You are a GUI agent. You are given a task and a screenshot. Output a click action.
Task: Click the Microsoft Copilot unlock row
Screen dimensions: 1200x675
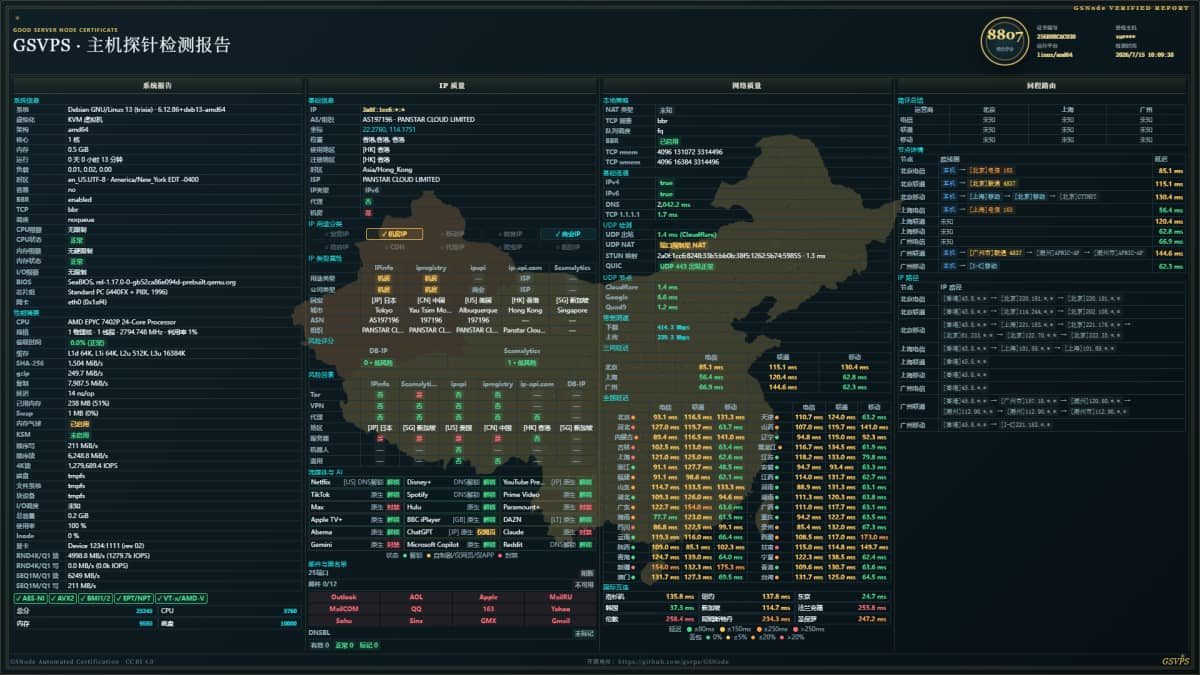451,545
